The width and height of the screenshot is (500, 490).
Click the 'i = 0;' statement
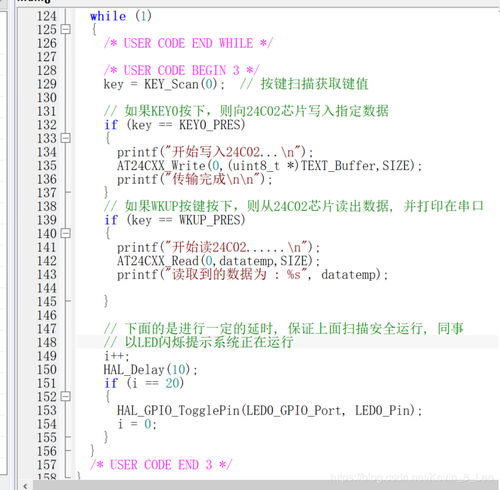click(x=137, y=424)
